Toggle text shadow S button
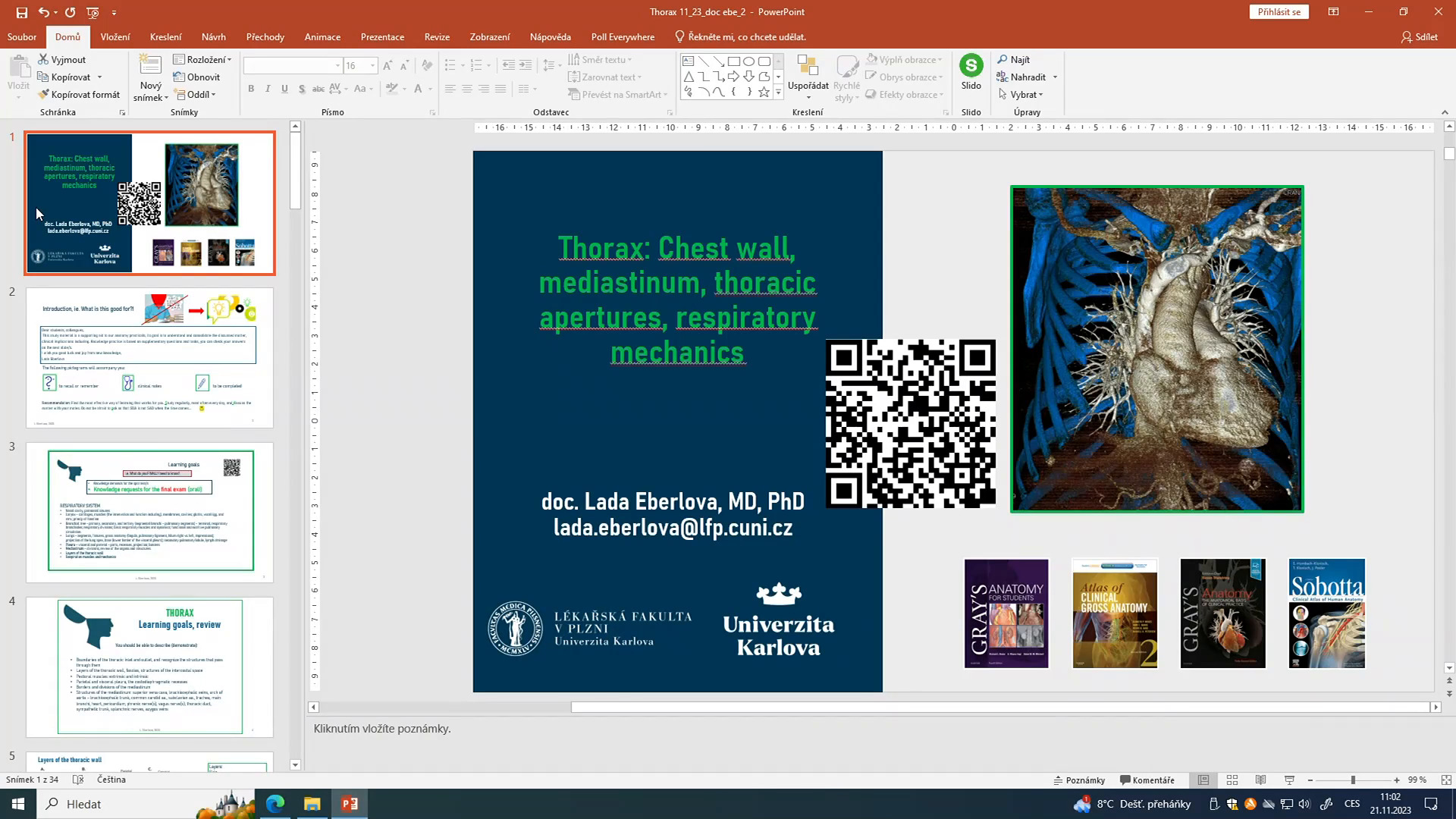This screenshot has width=1456, height=819. click(302, 89)
